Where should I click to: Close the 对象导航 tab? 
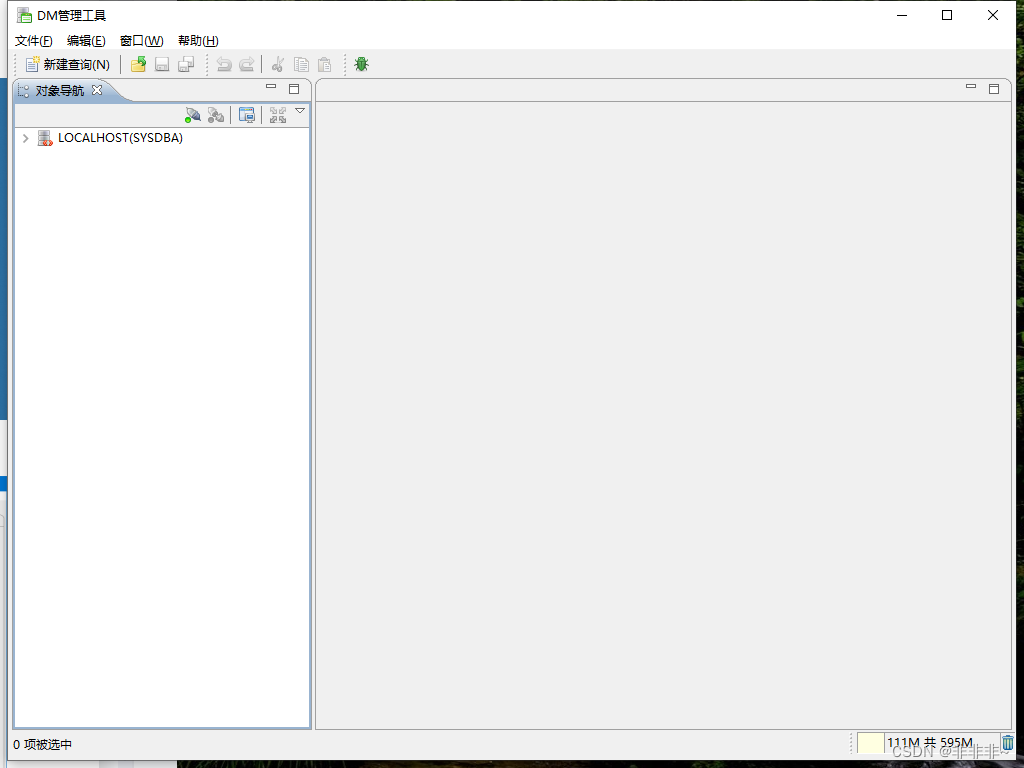[x=97, y=90]
